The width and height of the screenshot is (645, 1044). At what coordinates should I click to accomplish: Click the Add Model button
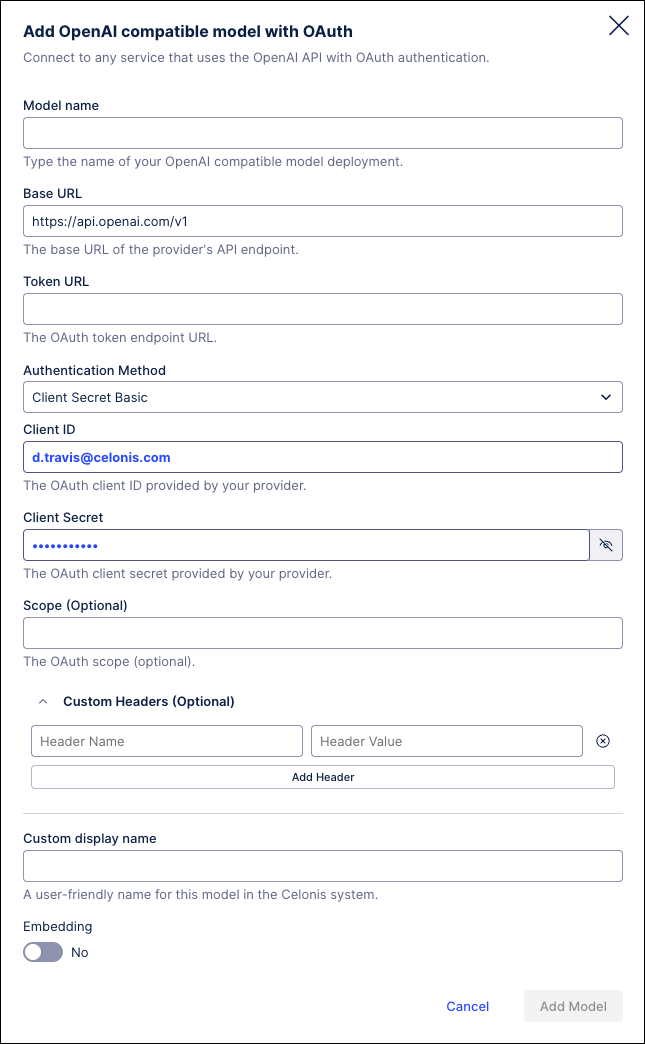(x=573, y=1006)
